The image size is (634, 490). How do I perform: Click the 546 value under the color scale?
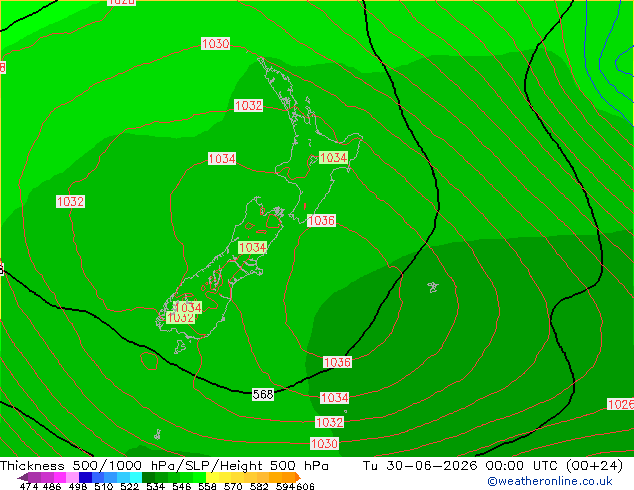point(182,486)
